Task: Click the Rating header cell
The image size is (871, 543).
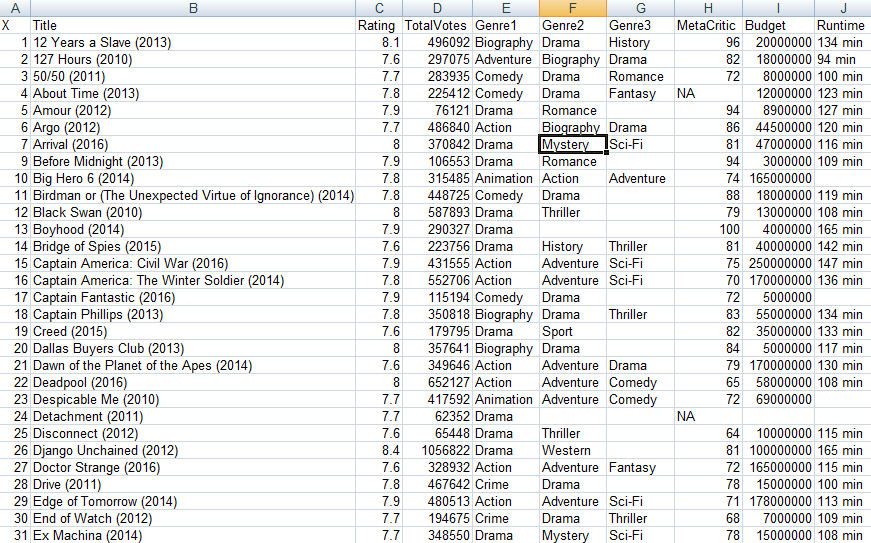Action: 379,26
